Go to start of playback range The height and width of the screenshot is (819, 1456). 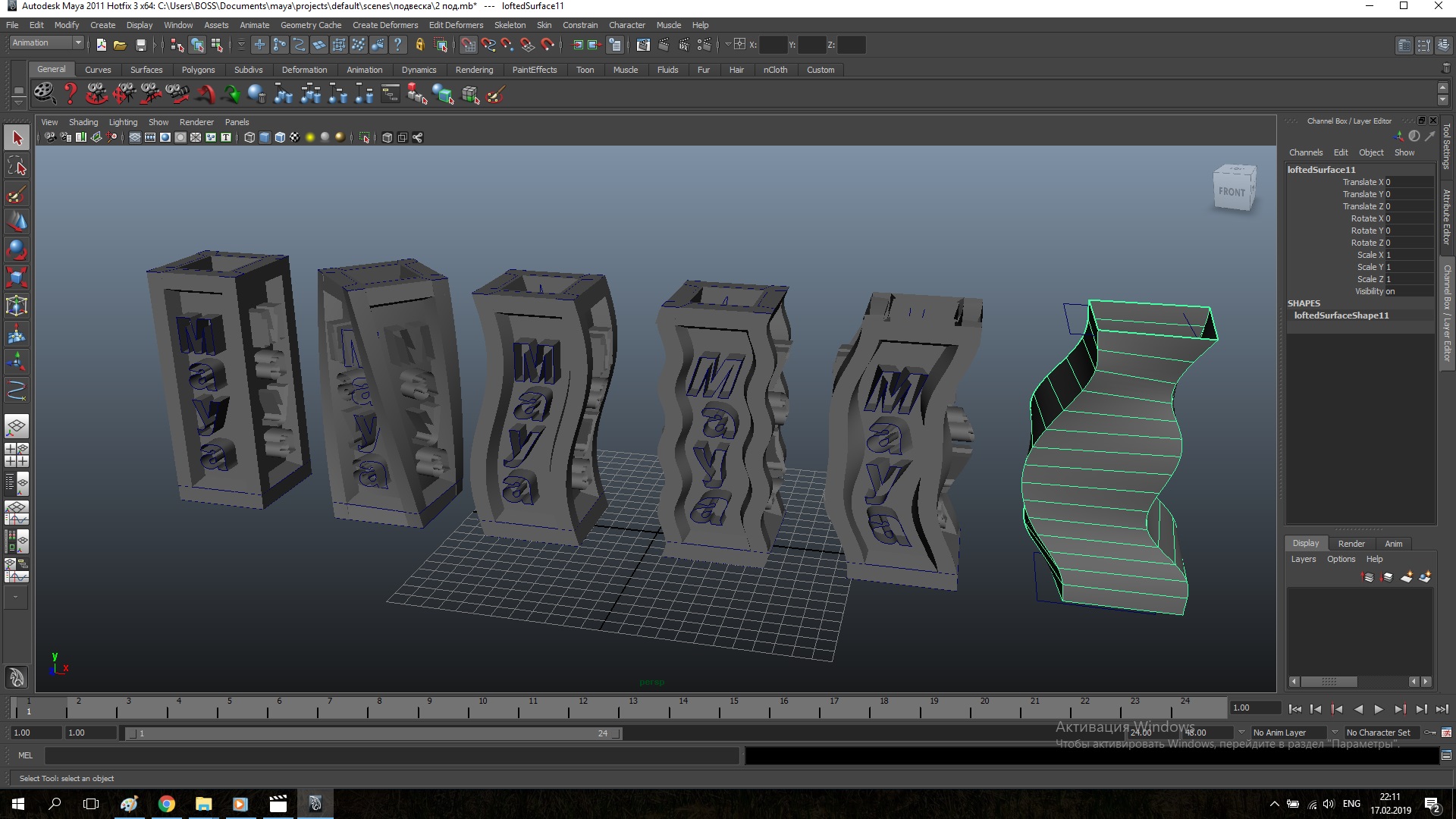coord(1294,709)
